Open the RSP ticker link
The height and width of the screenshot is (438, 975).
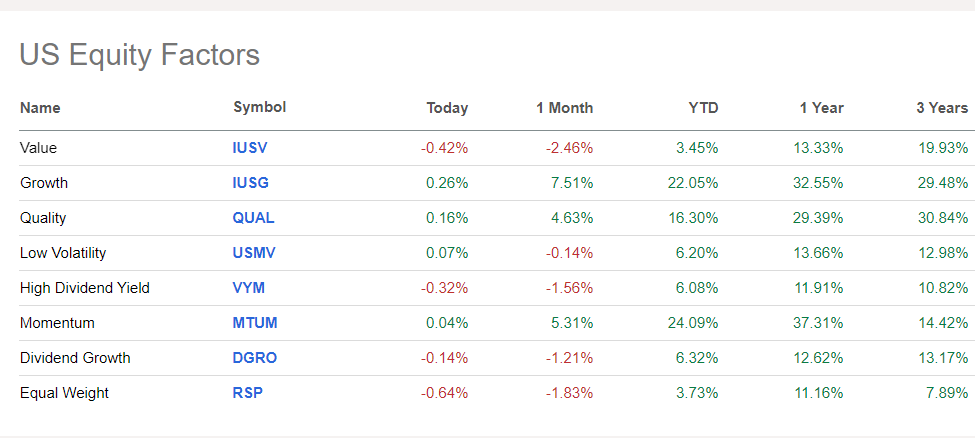click(x=247, y=393)
